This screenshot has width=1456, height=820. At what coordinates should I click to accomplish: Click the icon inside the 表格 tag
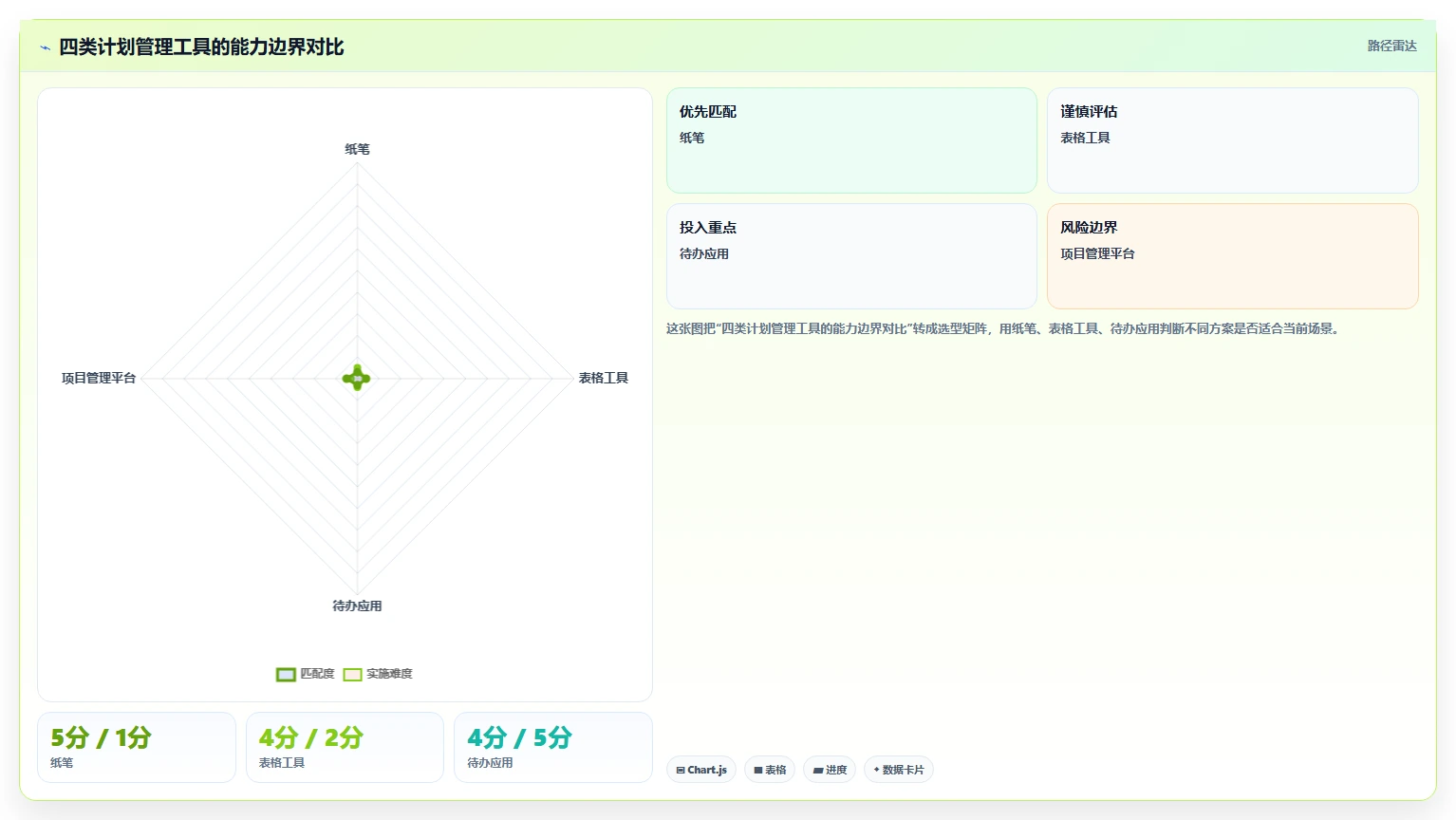click(x=758, y=770)
